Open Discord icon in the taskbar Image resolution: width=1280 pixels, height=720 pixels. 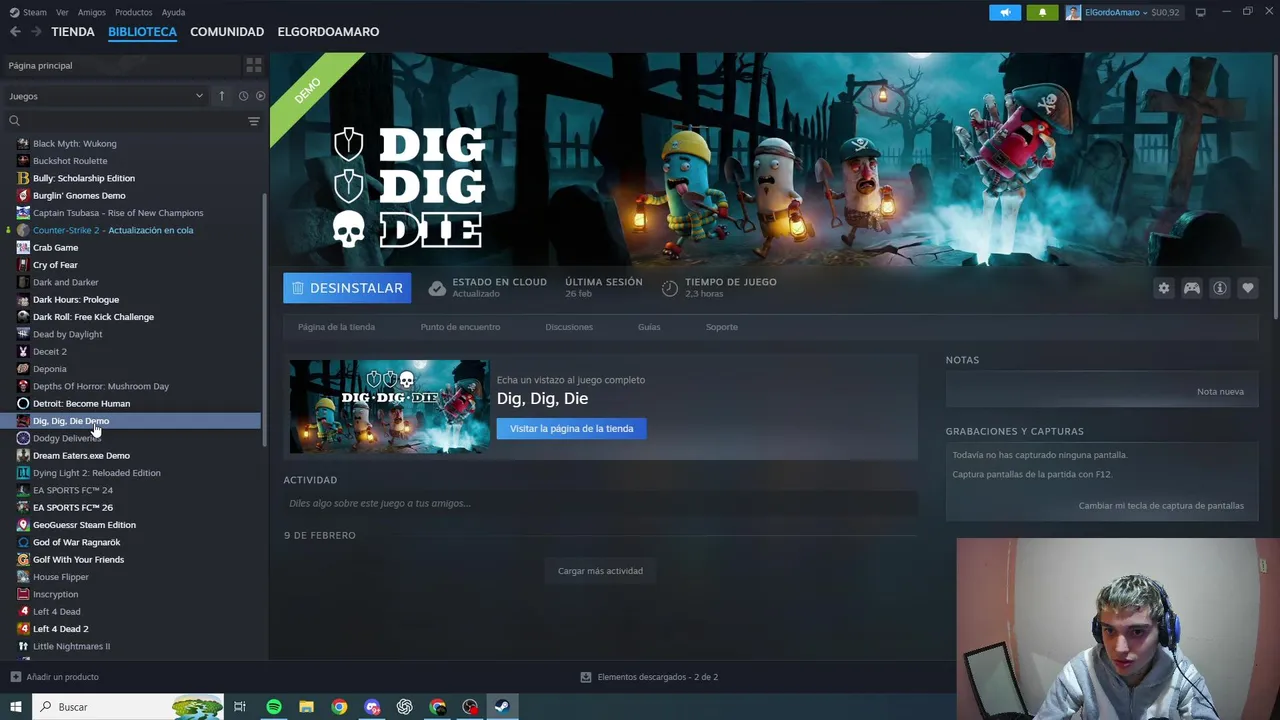(x=372, y=707)
